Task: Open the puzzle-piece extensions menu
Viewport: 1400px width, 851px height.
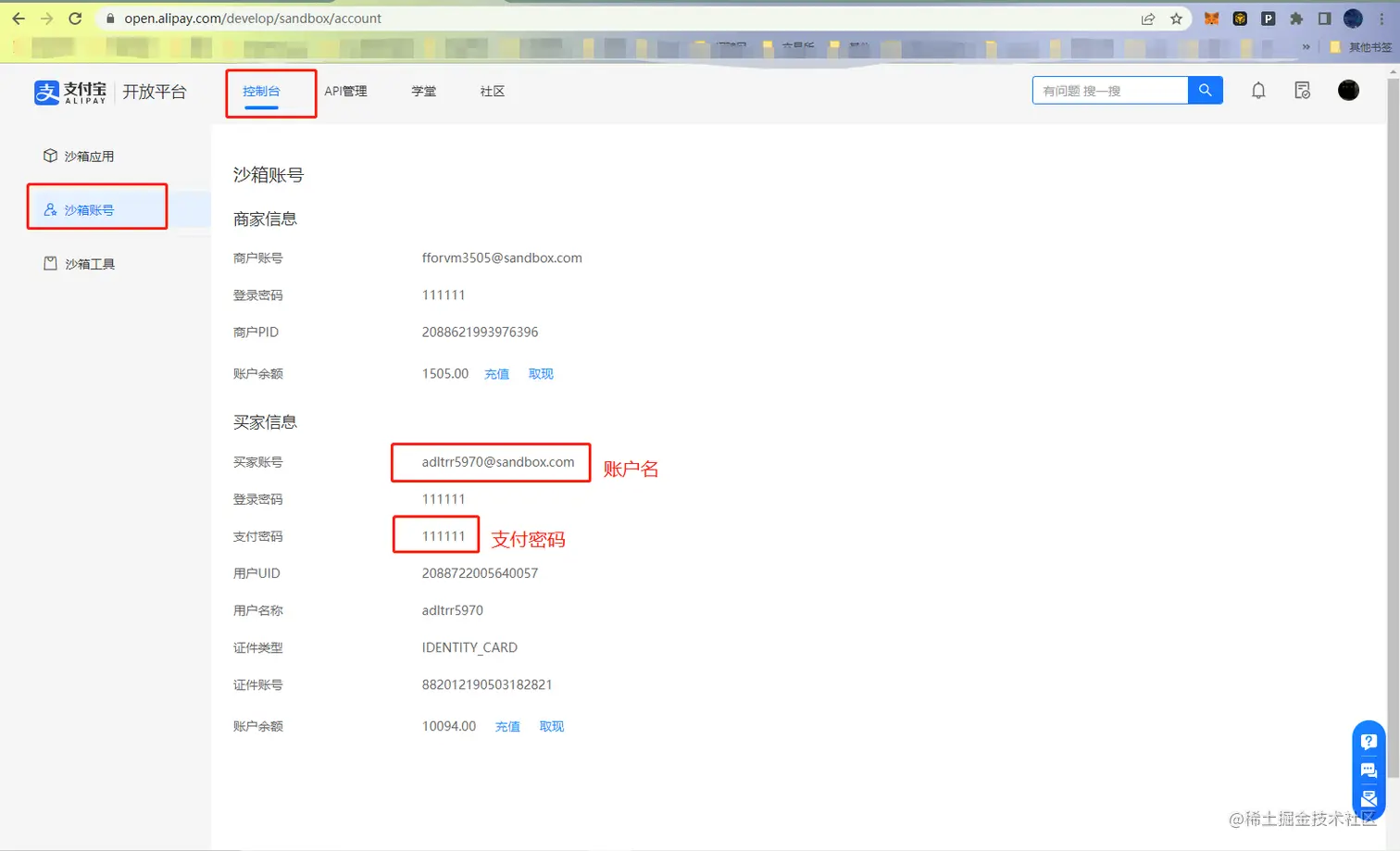Action: 1296,19
